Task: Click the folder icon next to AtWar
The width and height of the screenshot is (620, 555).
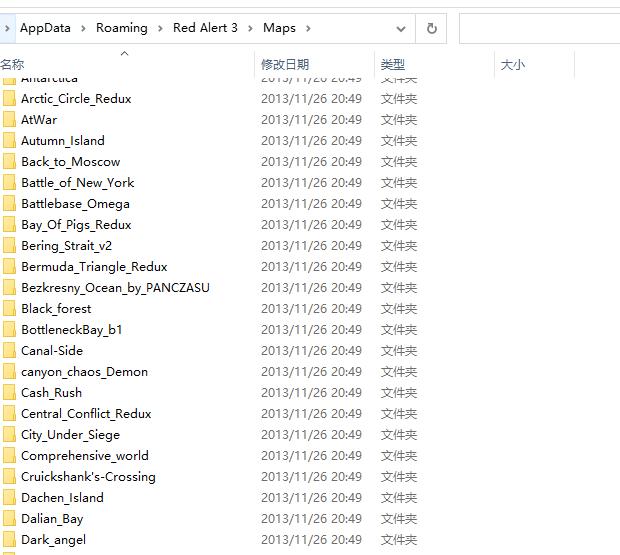Action: pyautogui.click(x=9, y=120)
